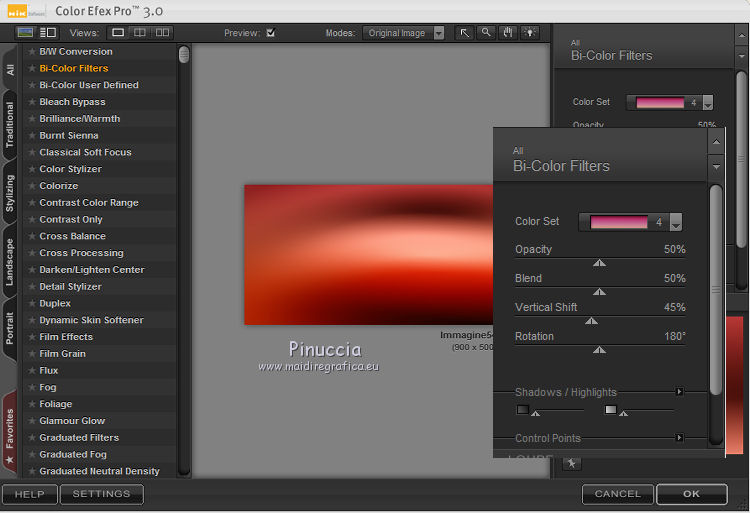Click the down arrow beside Bi-Color Filters enlarged header
This screenshot has height=513, width=750.
point(716,167)
